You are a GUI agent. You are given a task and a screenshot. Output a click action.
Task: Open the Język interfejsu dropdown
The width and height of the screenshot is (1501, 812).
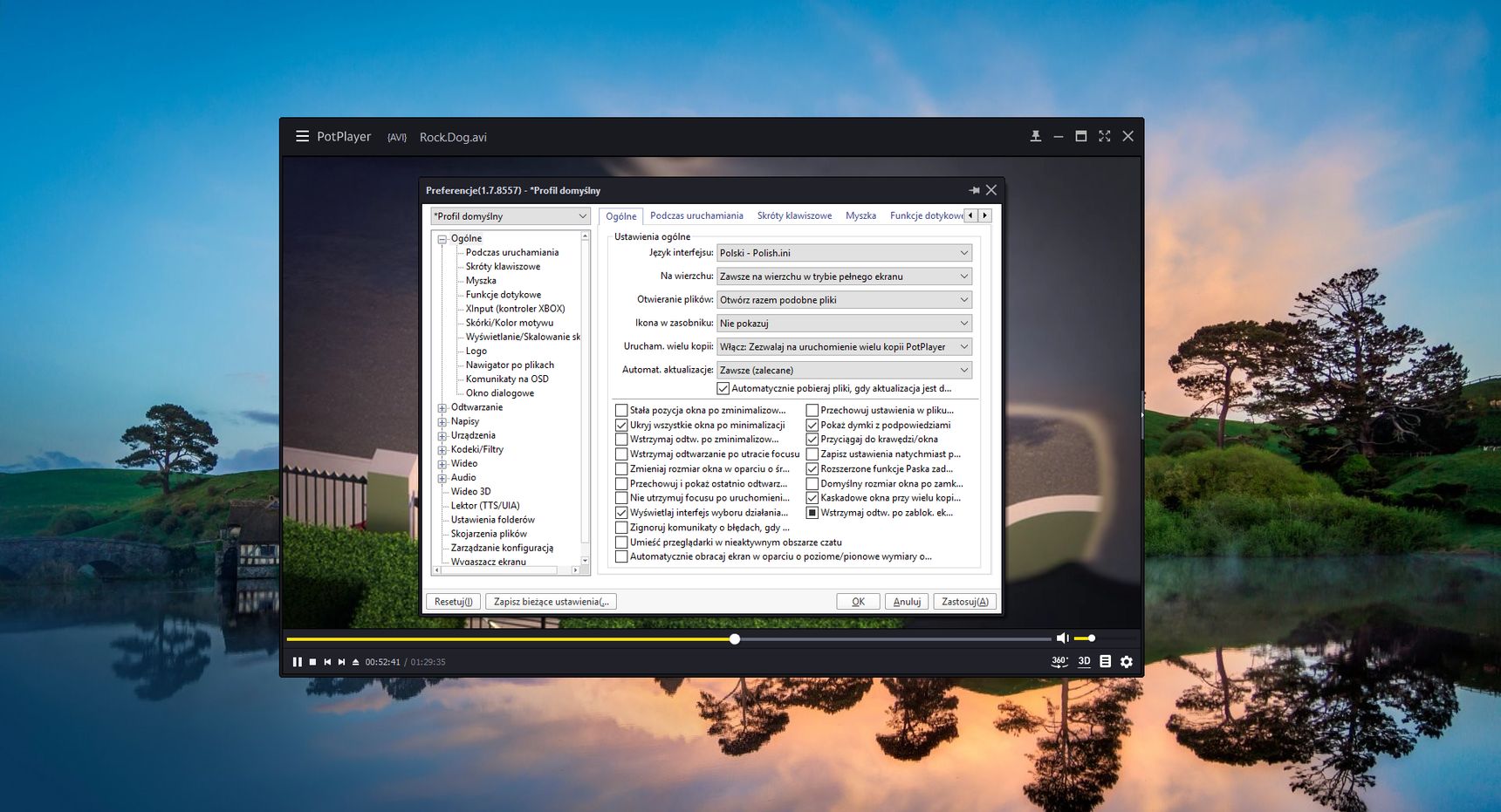click(x=844, y=253)
